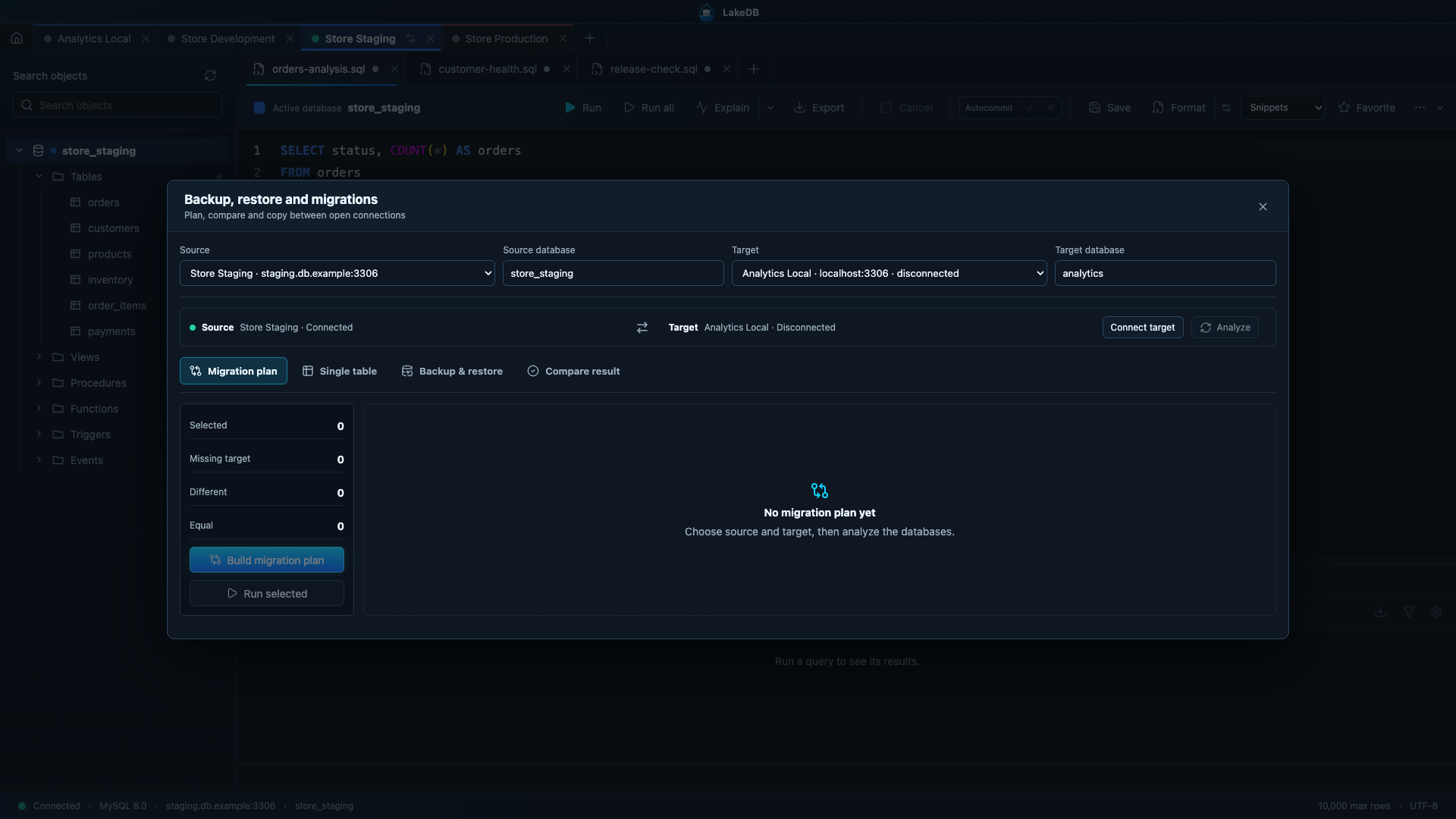The image size is (1456, 819).
Task: Click the Run button in the editor toolbar
Action: click(583, 108)
